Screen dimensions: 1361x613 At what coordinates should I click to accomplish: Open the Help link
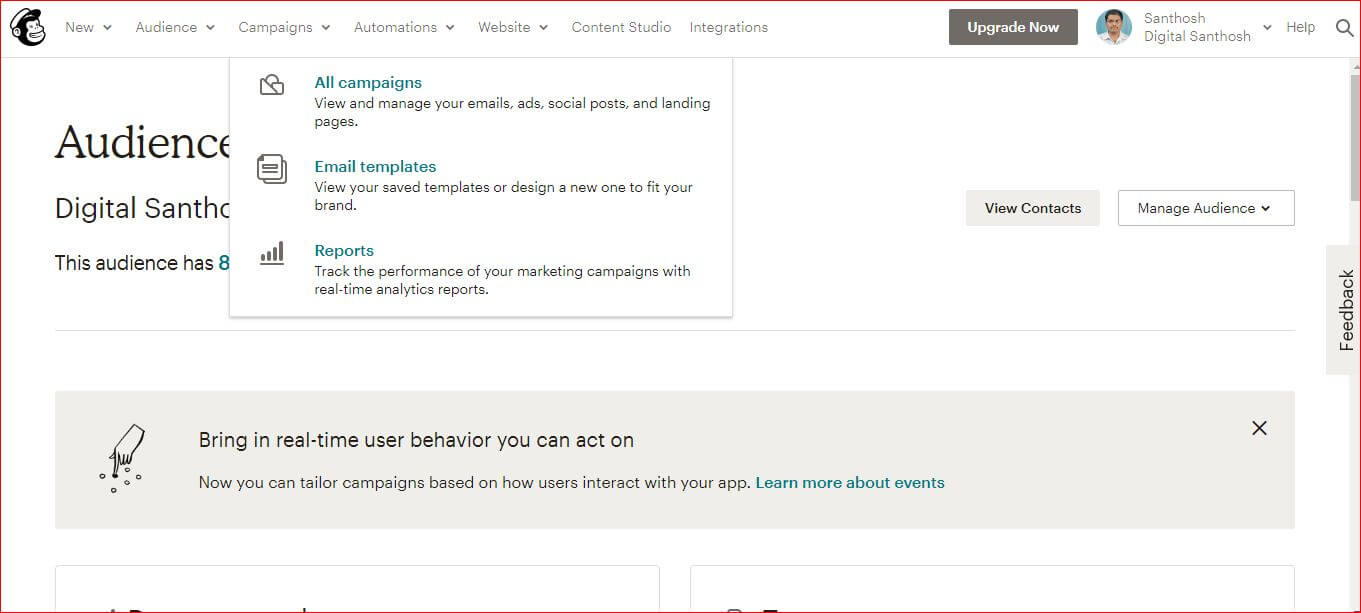coord(1300,27)
